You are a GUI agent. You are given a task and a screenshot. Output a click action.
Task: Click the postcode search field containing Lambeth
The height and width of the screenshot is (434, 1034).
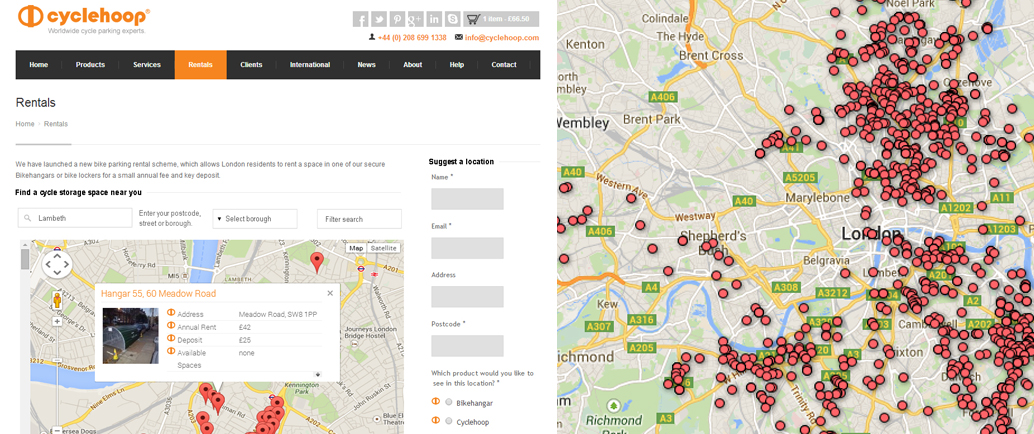tap(75, 218)
